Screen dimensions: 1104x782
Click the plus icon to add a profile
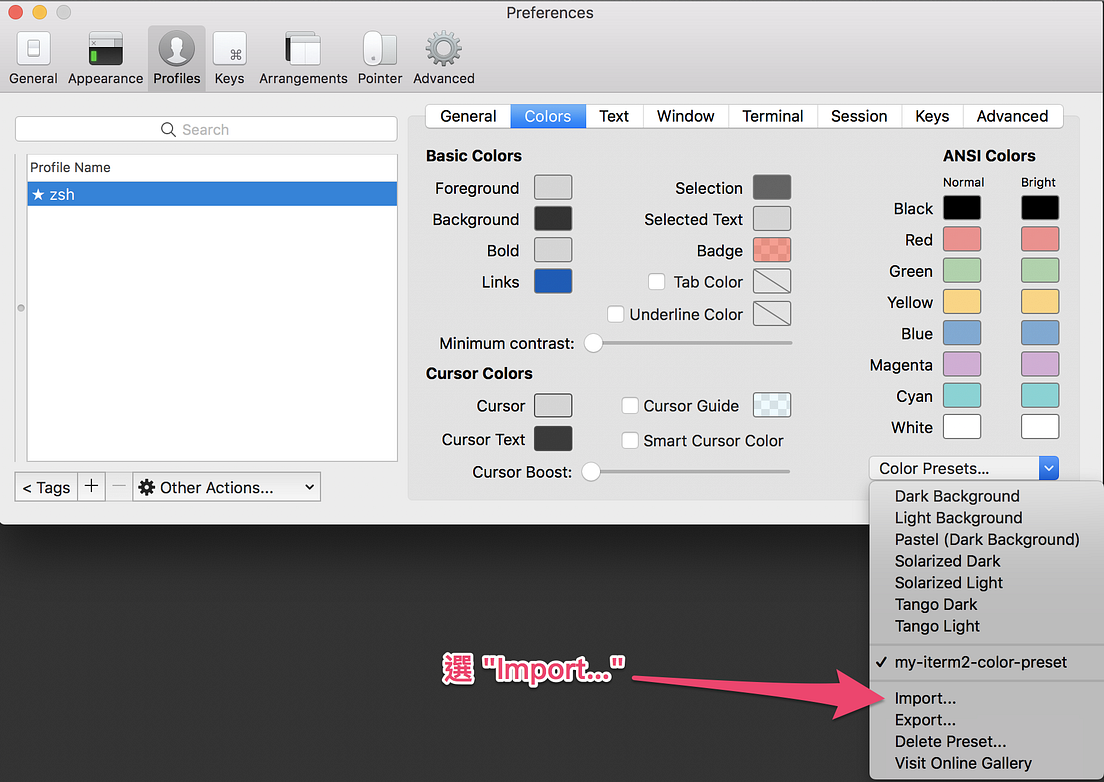[92, 486]
